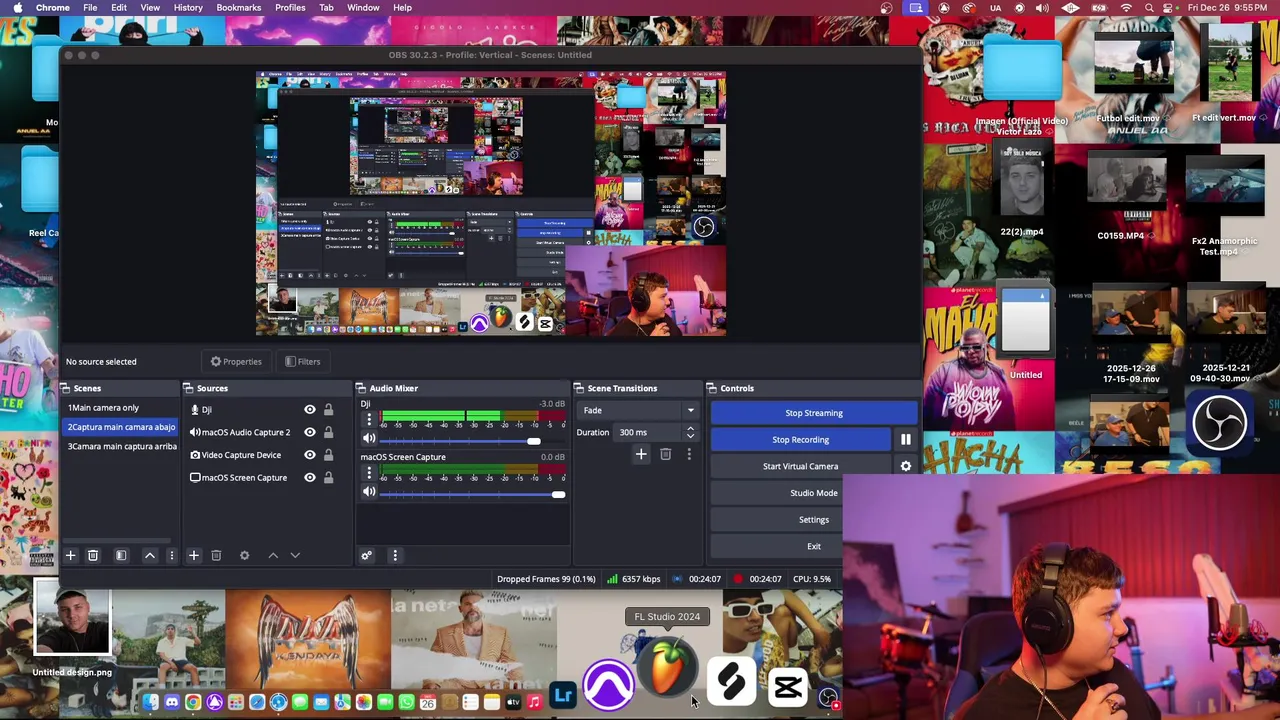Open the Apple menu
This screenshot has height=720, width=1280.
click(17, 8)
